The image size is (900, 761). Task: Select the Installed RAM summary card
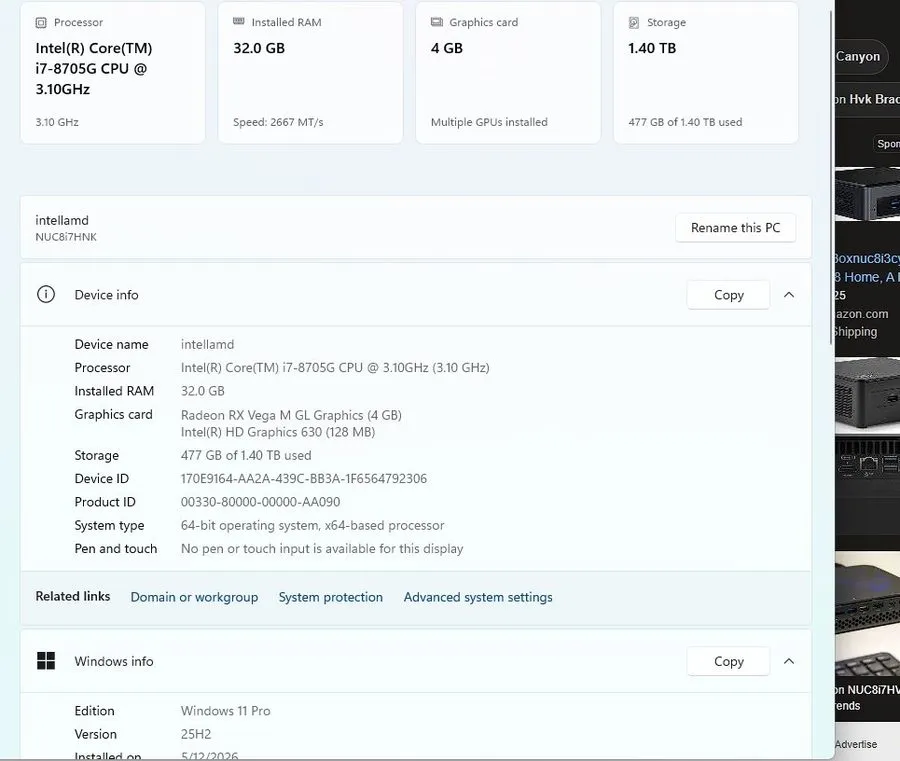(x=311, y=72)
